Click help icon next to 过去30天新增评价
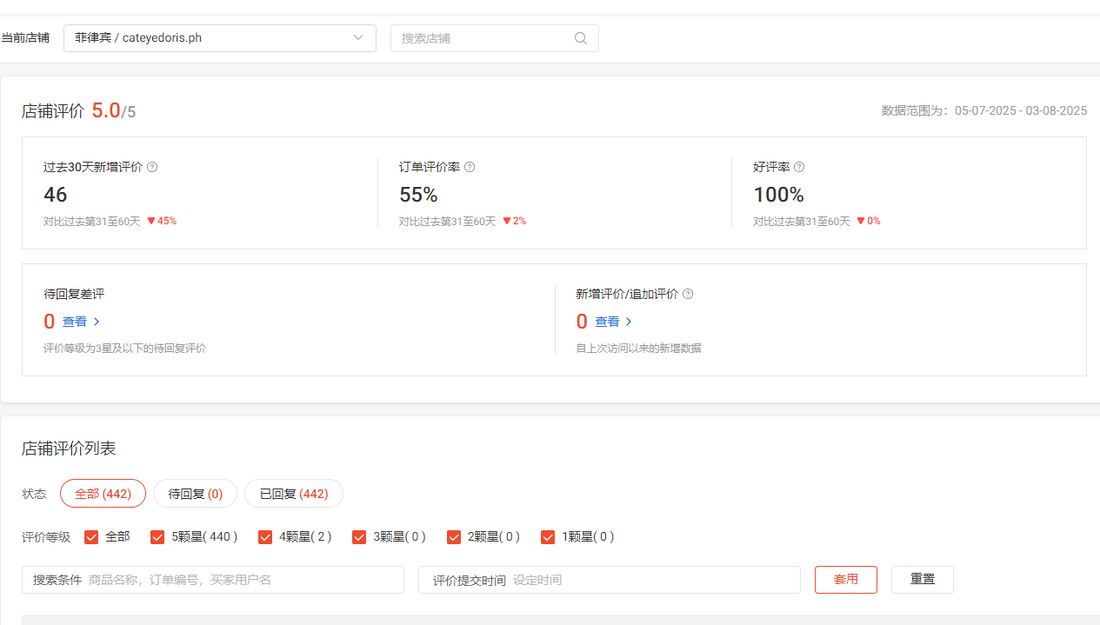The image size is (1100, 625). coord(152,167)
